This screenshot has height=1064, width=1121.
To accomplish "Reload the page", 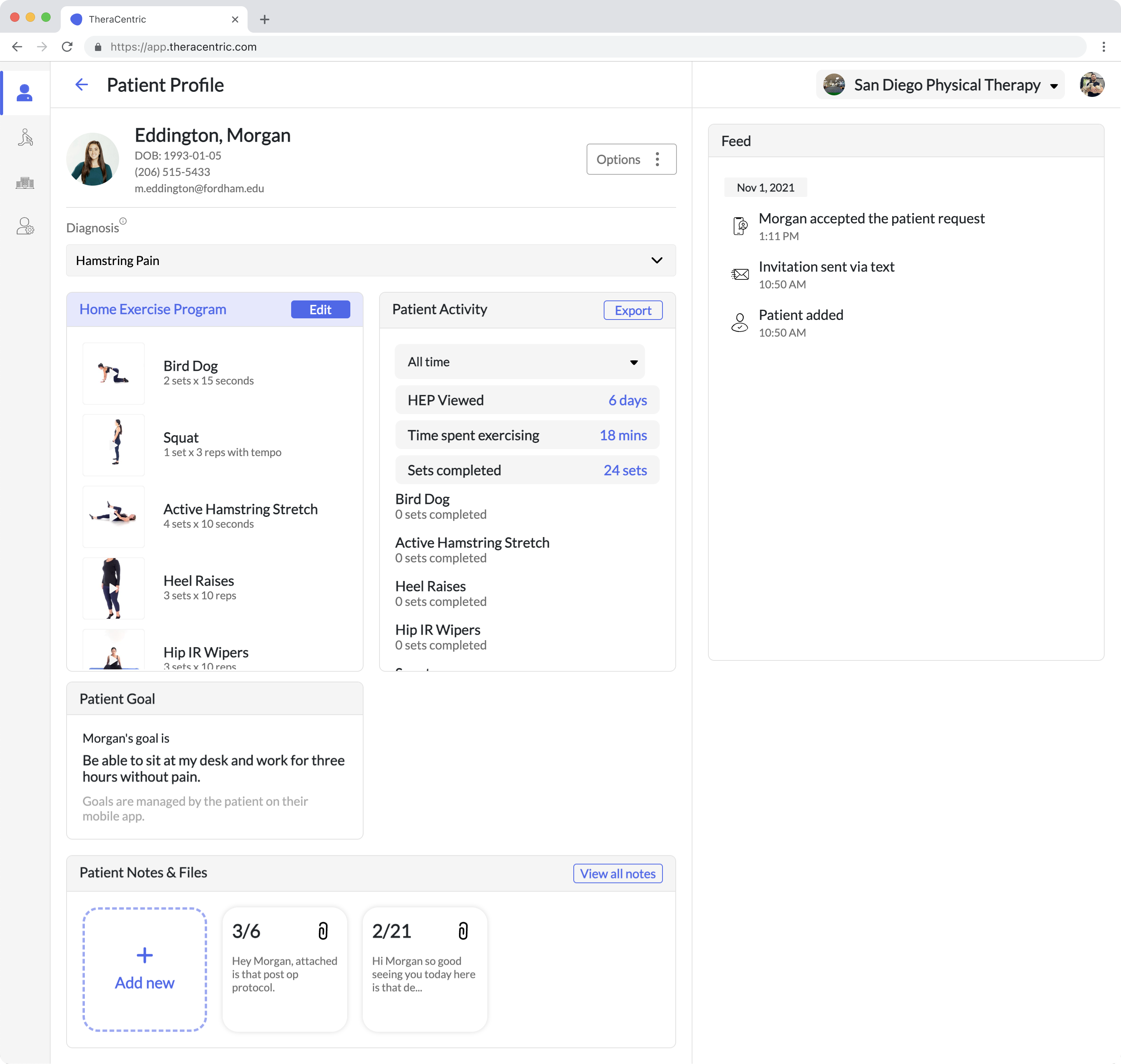I will [67, 47].
